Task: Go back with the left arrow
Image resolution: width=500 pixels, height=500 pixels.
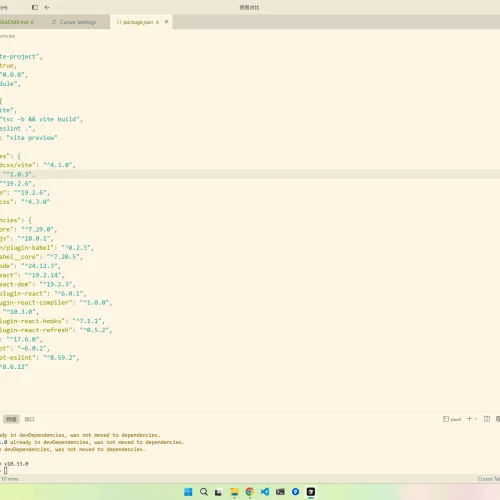Action: pos(47,7)
